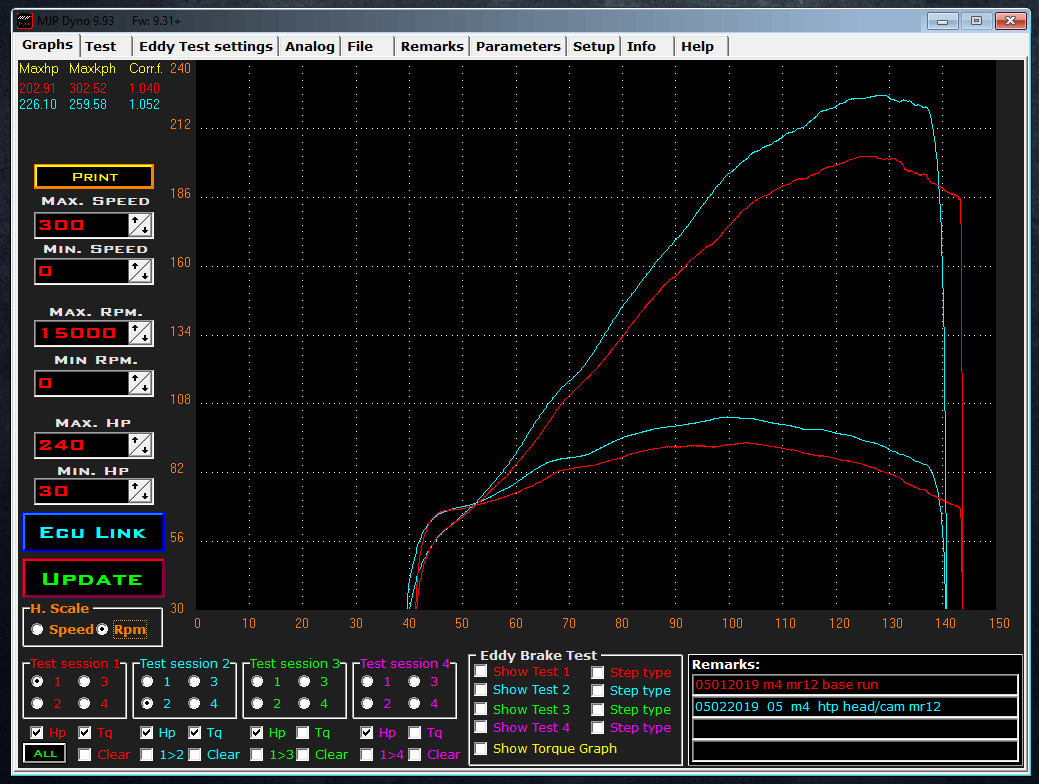The height and width of the screenshot is (784, 1039).
Task: Check red Step type for Test 1
Action: point(598,672)
